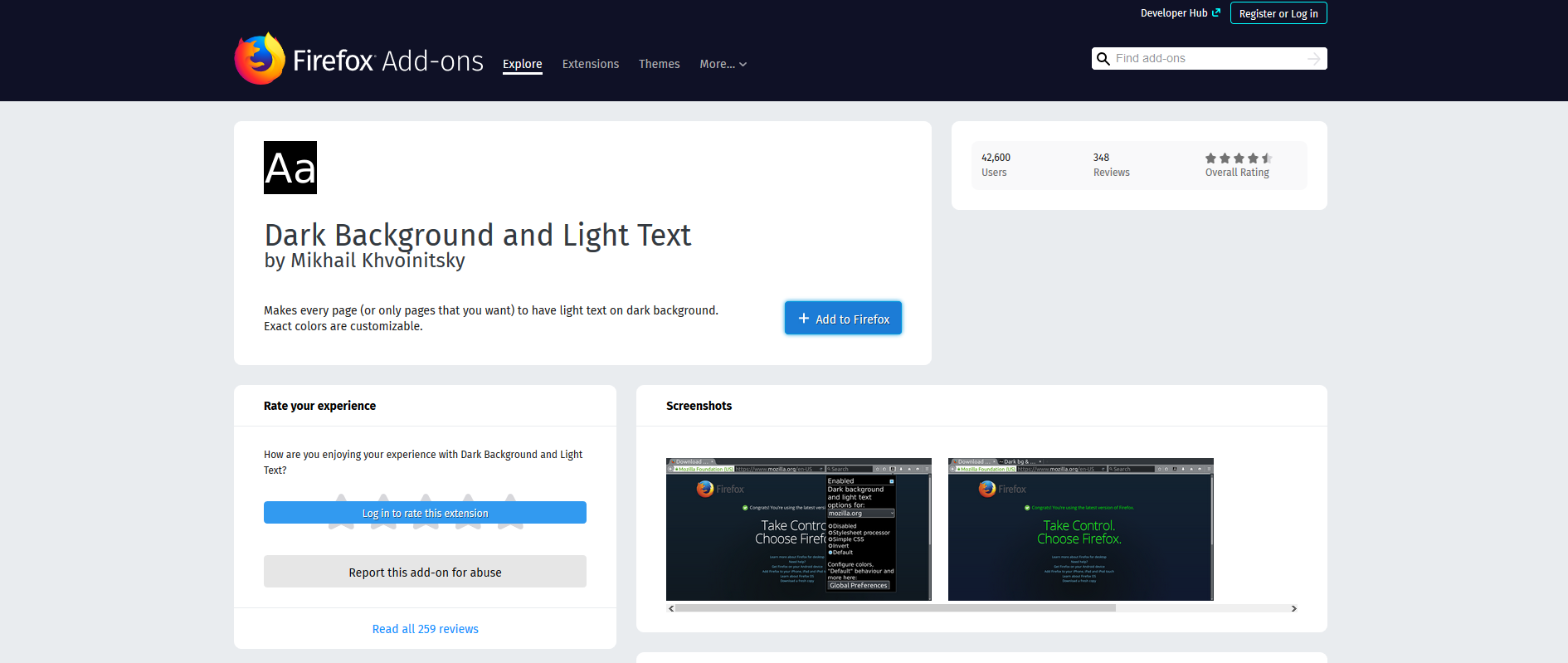Submit search with the arrow icon
Screen dimensions: 1568x663
tap(1313, 59)
